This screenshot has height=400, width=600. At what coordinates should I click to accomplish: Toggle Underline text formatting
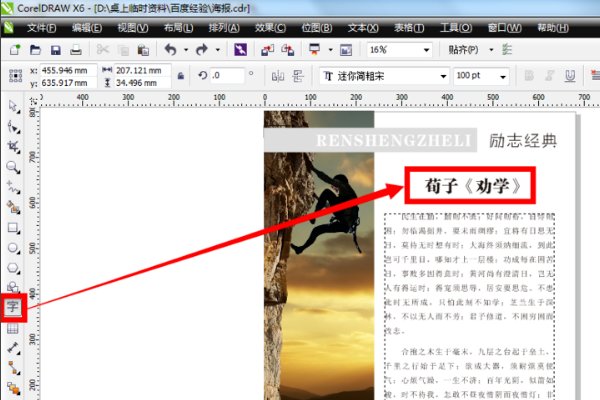[570, 76]
